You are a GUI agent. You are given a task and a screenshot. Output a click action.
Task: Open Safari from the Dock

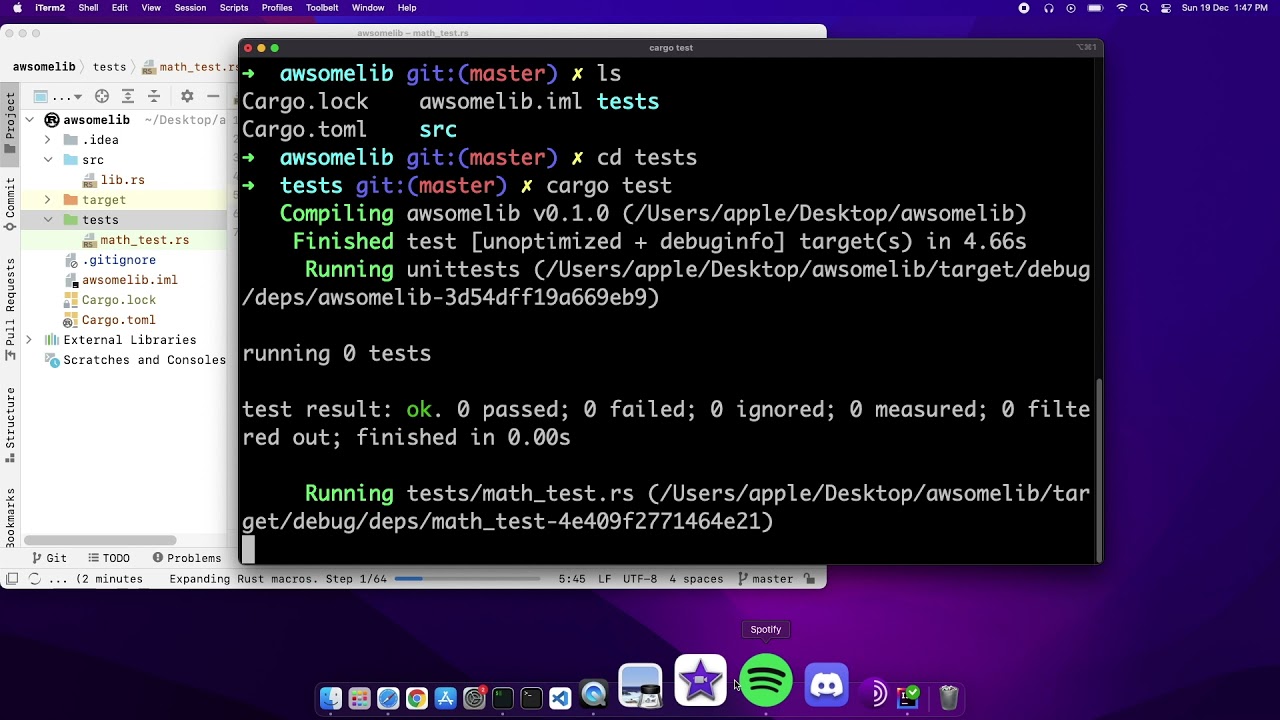click(388, 698)
